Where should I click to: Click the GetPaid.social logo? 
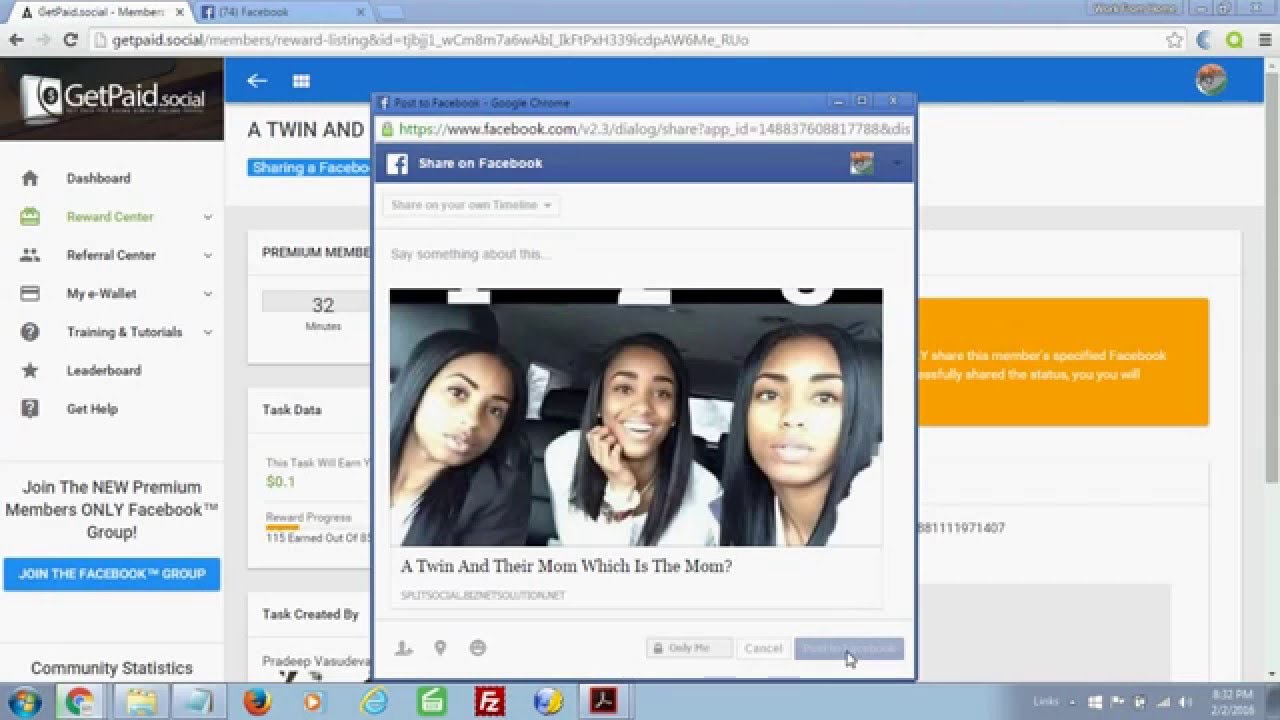(112, 97)
